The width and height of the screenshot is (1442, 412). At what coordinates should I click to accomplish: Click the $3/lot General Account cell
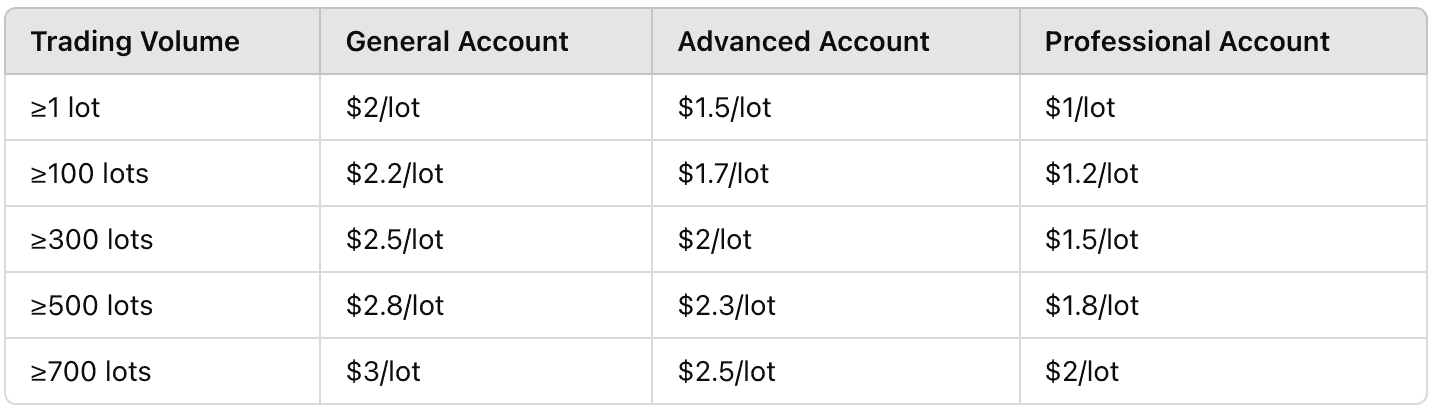(383, 372)
